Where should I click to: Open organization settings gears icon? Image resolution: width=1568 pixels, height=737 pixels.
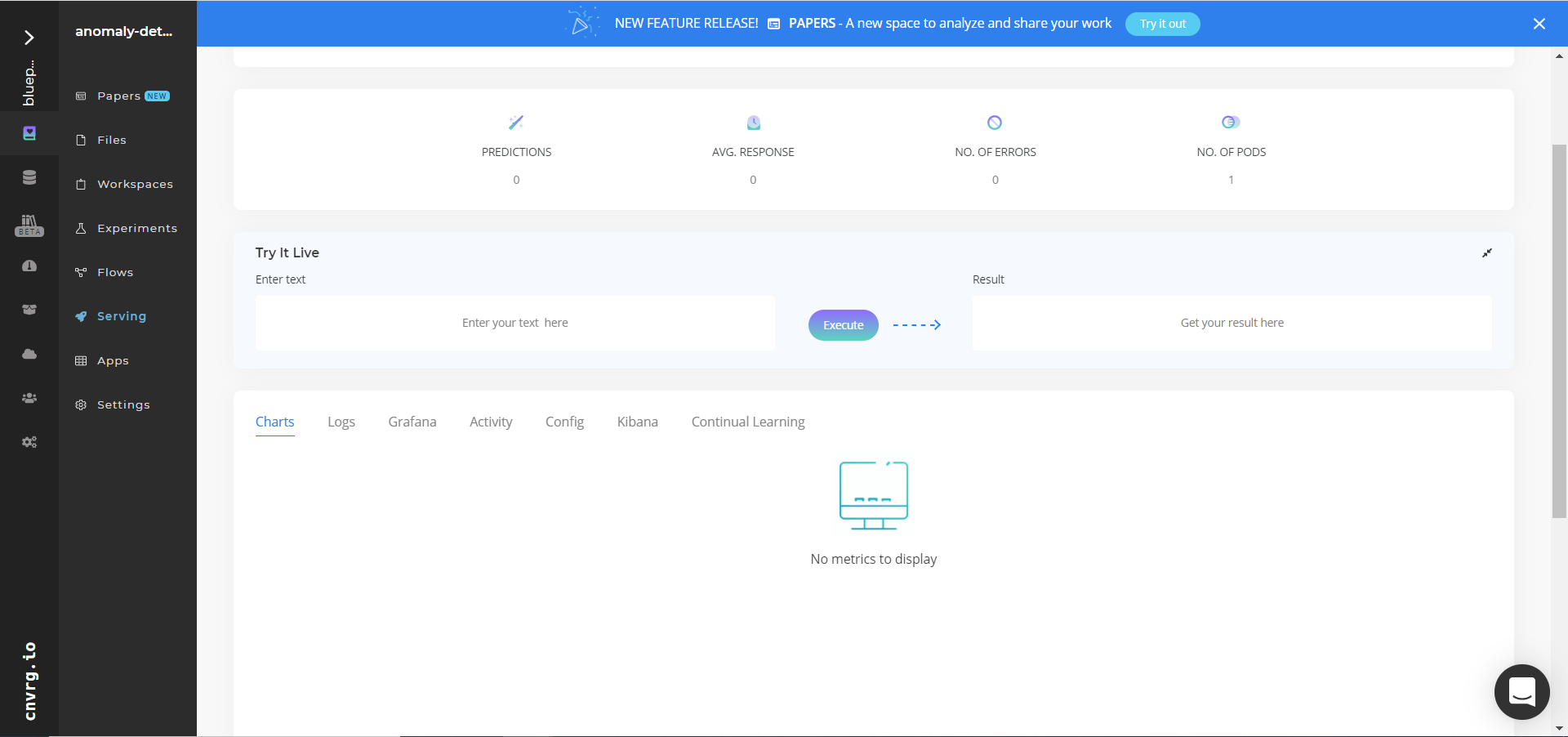pyautogui.click(x=29, y=442)
